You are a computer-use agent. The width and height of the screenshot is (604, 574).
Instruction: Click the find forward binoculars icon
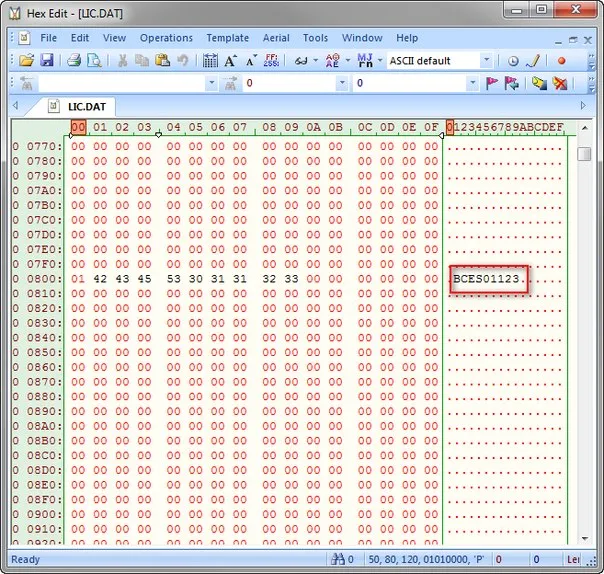point(230,83)
